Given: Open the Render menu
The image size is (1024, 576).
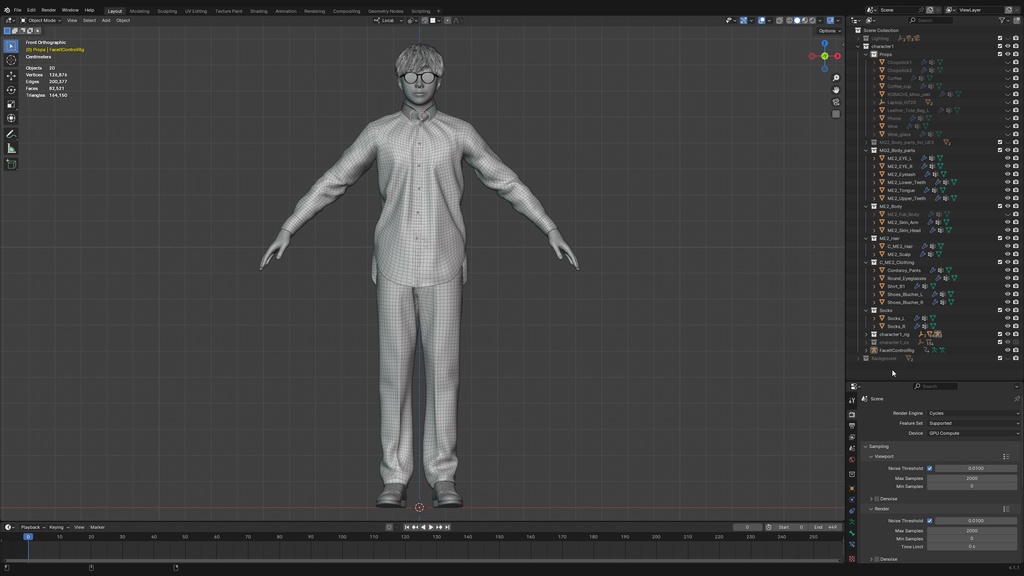Looking at the screenshot, I should click(51, 9).
